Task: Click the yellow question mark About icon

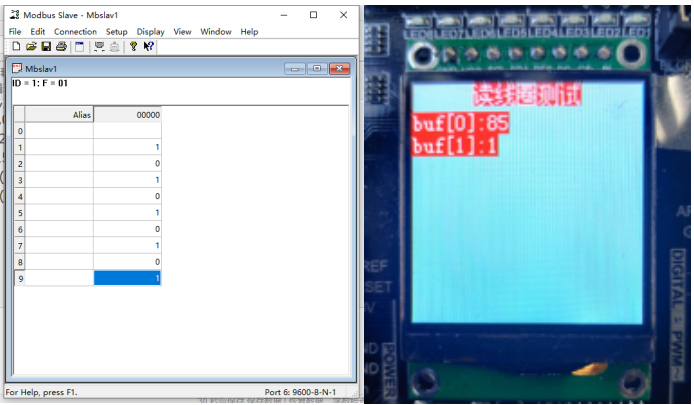Action: click(133, 46)
